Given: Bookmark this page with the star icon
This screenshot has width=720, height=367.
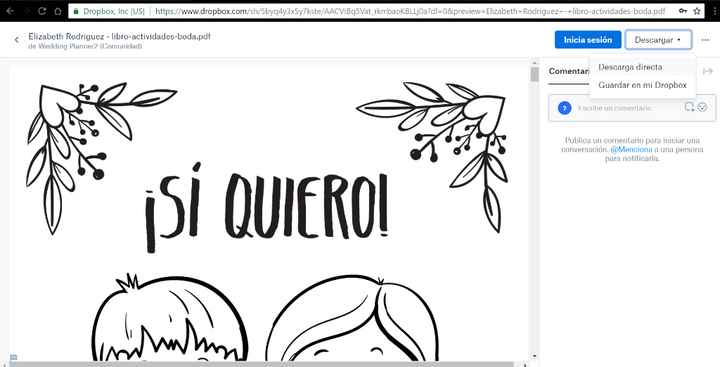Looking at the screenshot, I should (x=697, y=11).
